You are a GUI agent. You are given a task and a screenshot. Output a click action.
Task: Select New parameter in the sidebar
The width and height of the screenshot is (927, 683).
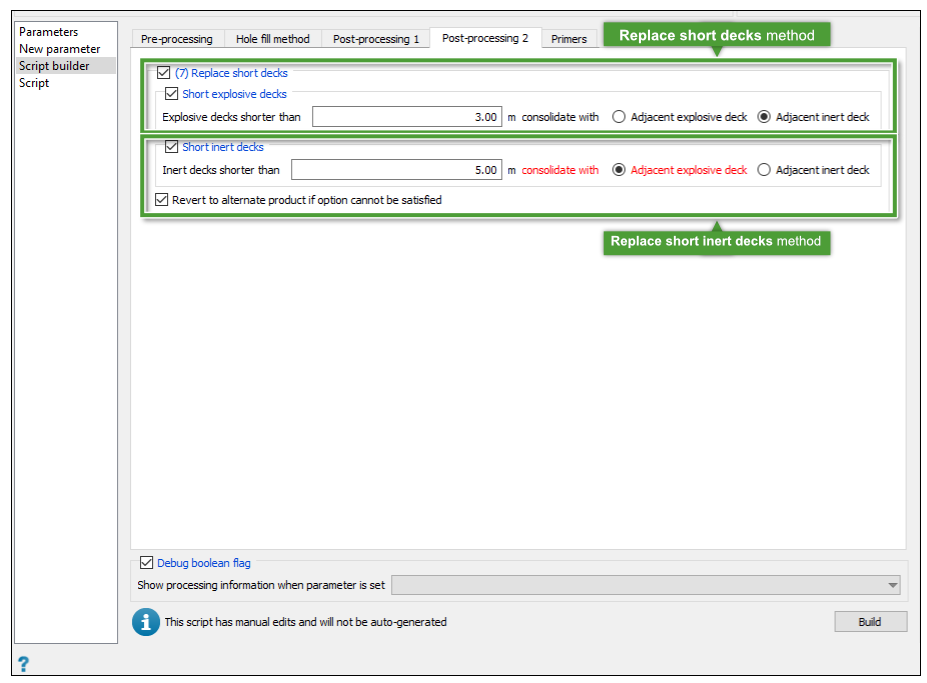[60, 49]
